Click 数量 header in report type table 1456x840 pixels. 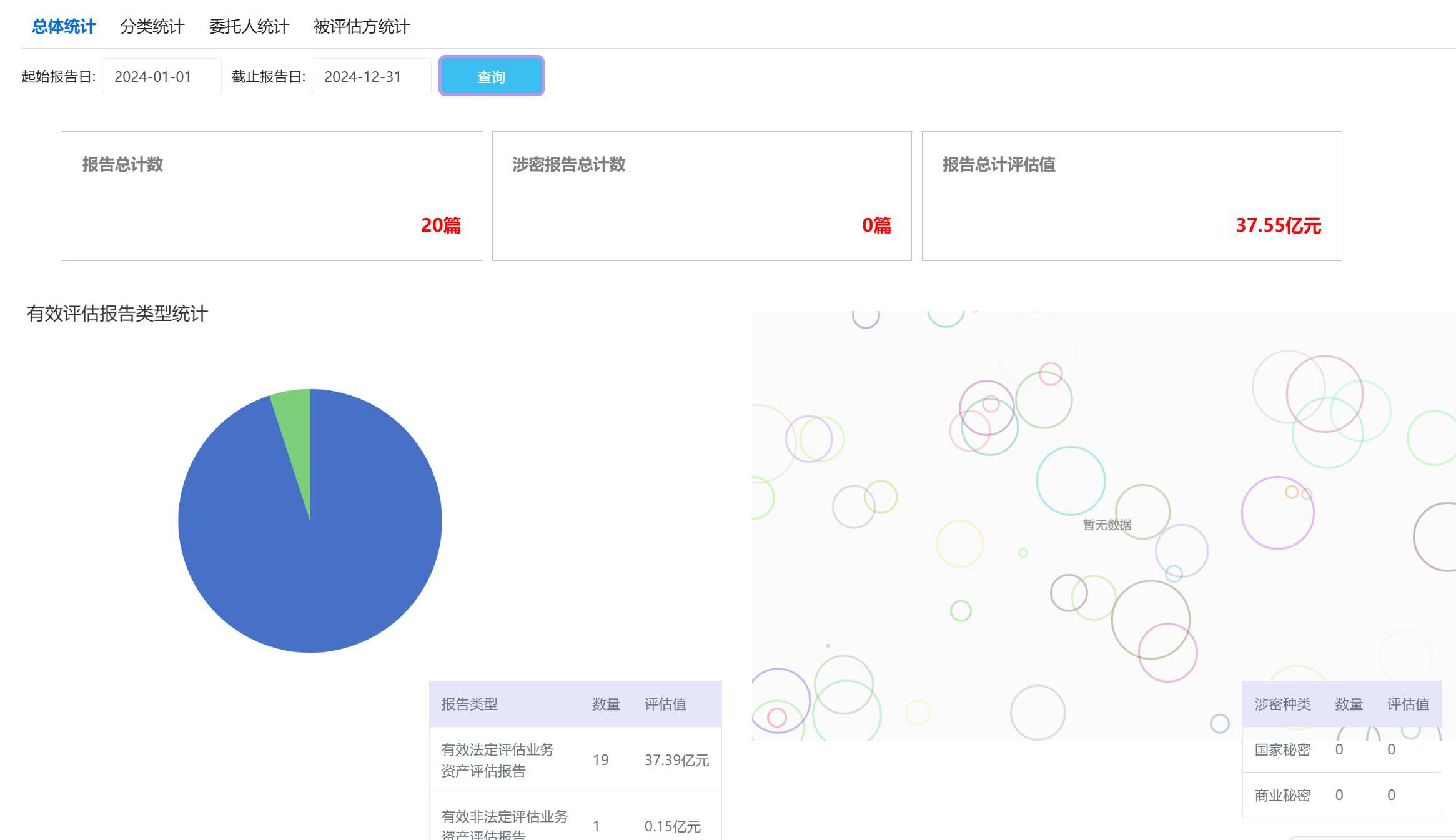pos(605,704)
